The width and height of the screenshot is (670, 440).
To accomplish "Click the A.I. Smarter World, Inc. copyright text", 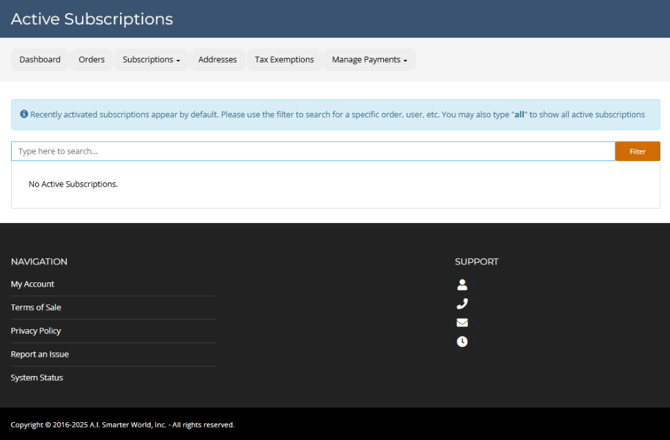I will coord(122,425).
